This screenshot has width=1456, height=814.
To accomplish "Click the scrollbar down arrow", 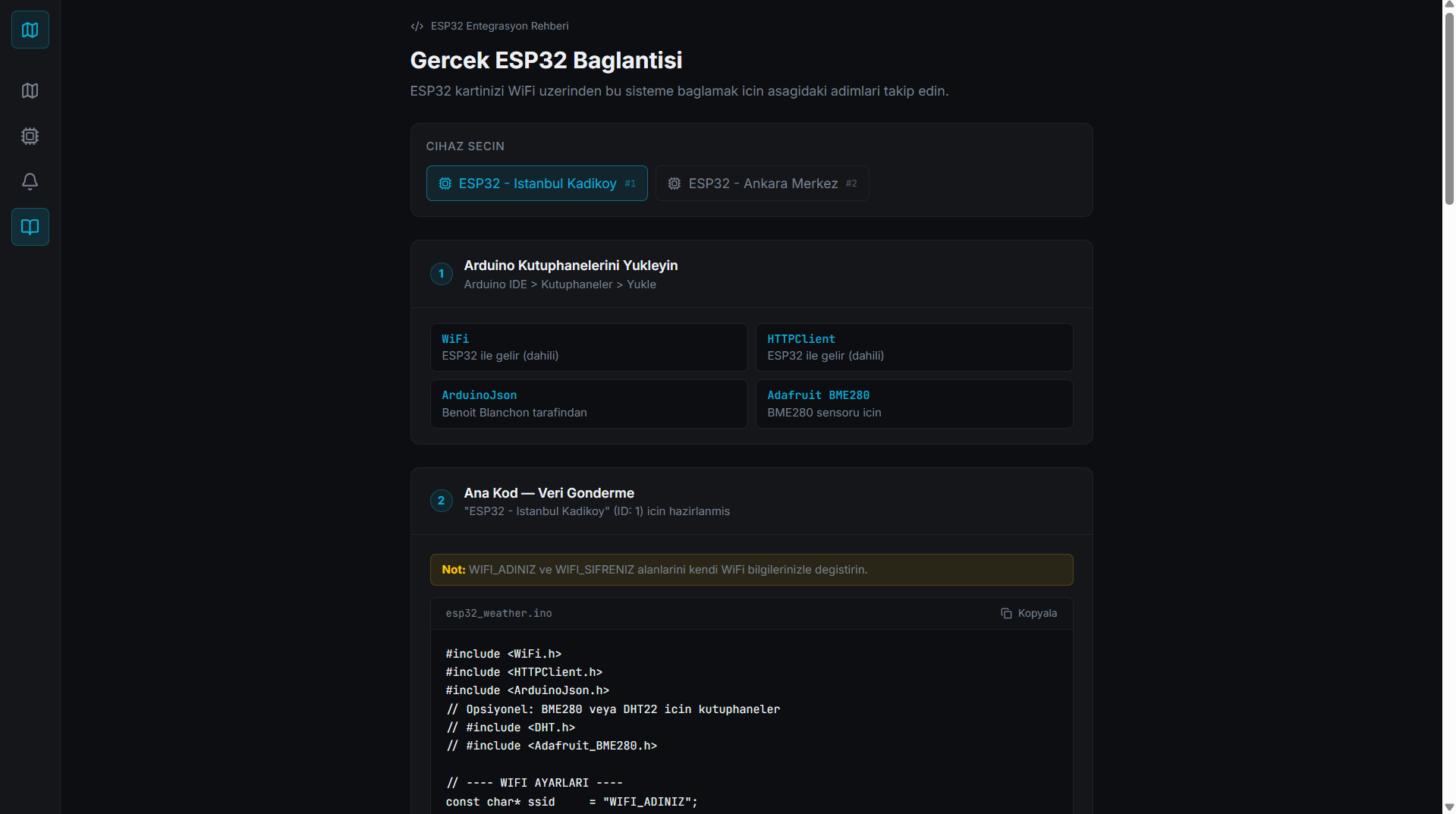I will [1449, 807].
